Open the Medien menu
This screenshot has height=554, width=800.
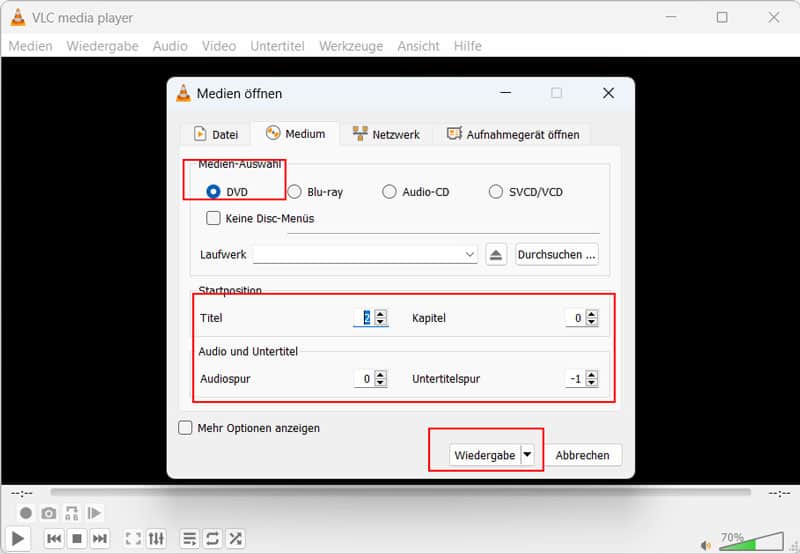click(31, 46)
